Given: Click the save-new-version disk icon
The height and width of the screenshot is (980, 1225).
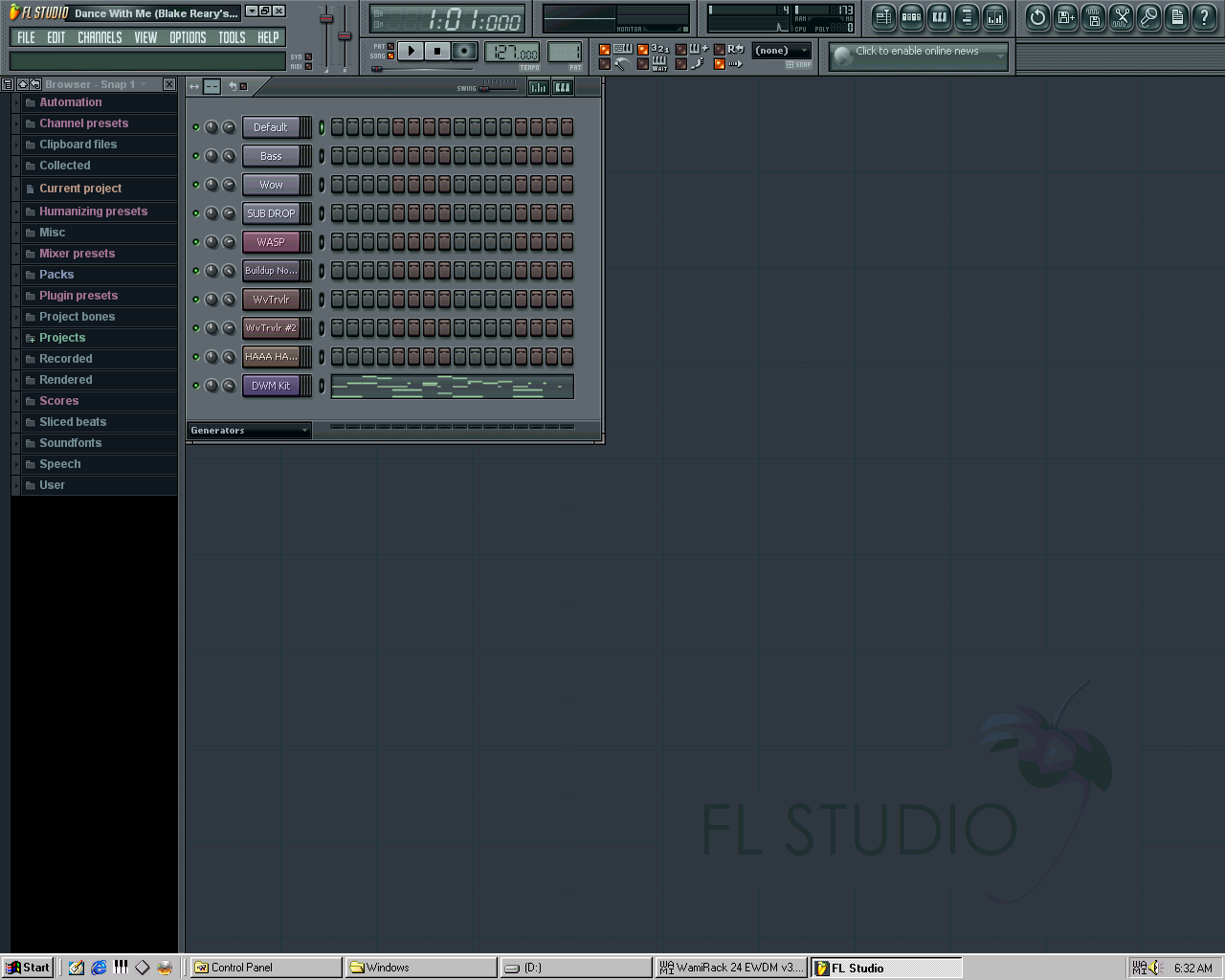Looking at the screenshot, I should (1065, 16).
